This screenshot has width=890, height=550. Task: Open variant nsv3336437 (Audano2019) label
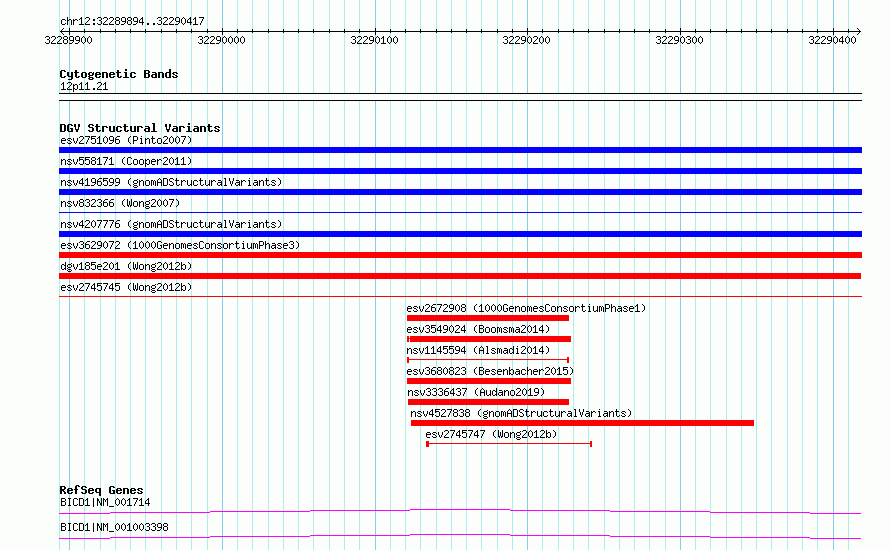pos(476,392)
